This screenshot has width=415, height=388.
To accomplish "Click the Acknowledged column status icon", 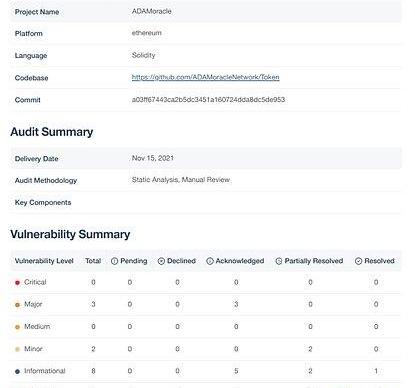I will pyautogui.click(x=210, y=261).
